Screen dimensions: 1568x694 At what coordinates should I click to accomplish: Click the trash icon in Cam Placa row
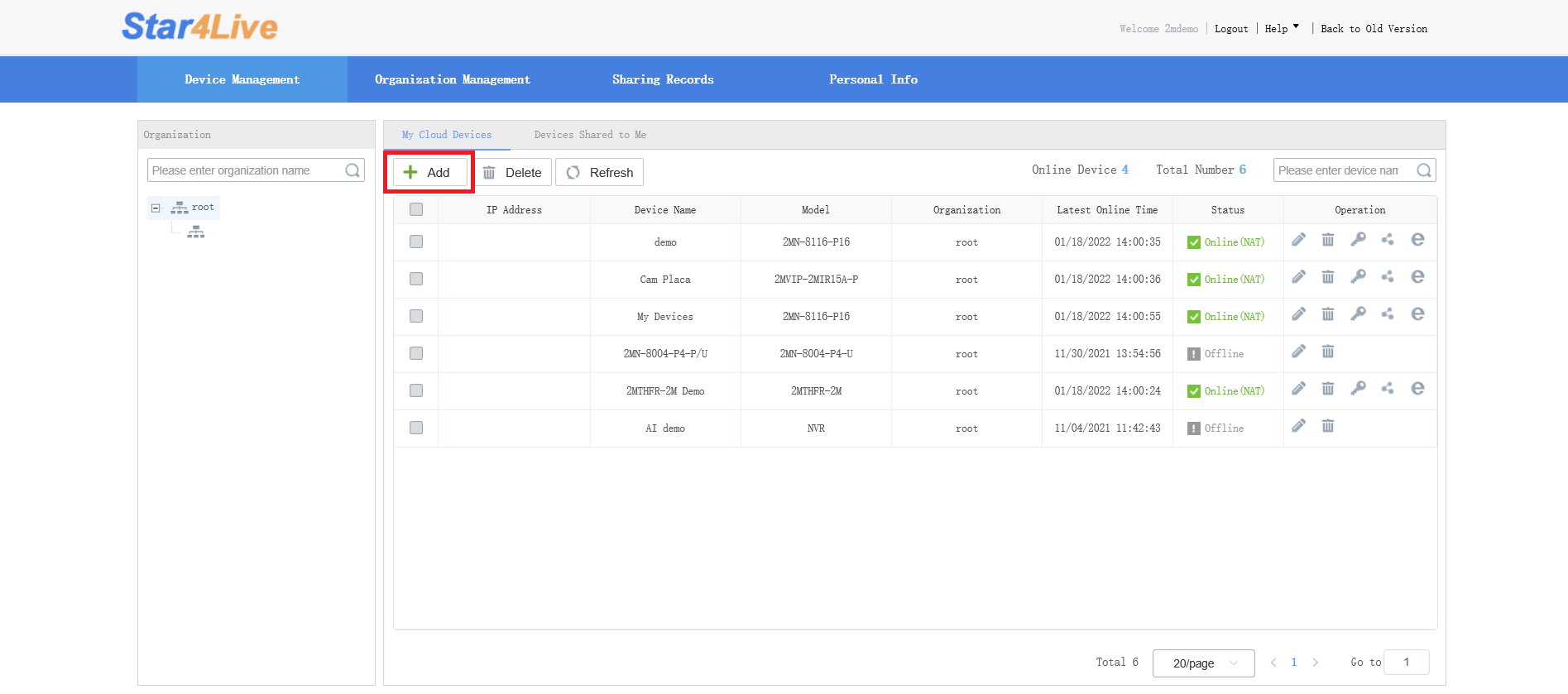click(x=1328, y=277)
